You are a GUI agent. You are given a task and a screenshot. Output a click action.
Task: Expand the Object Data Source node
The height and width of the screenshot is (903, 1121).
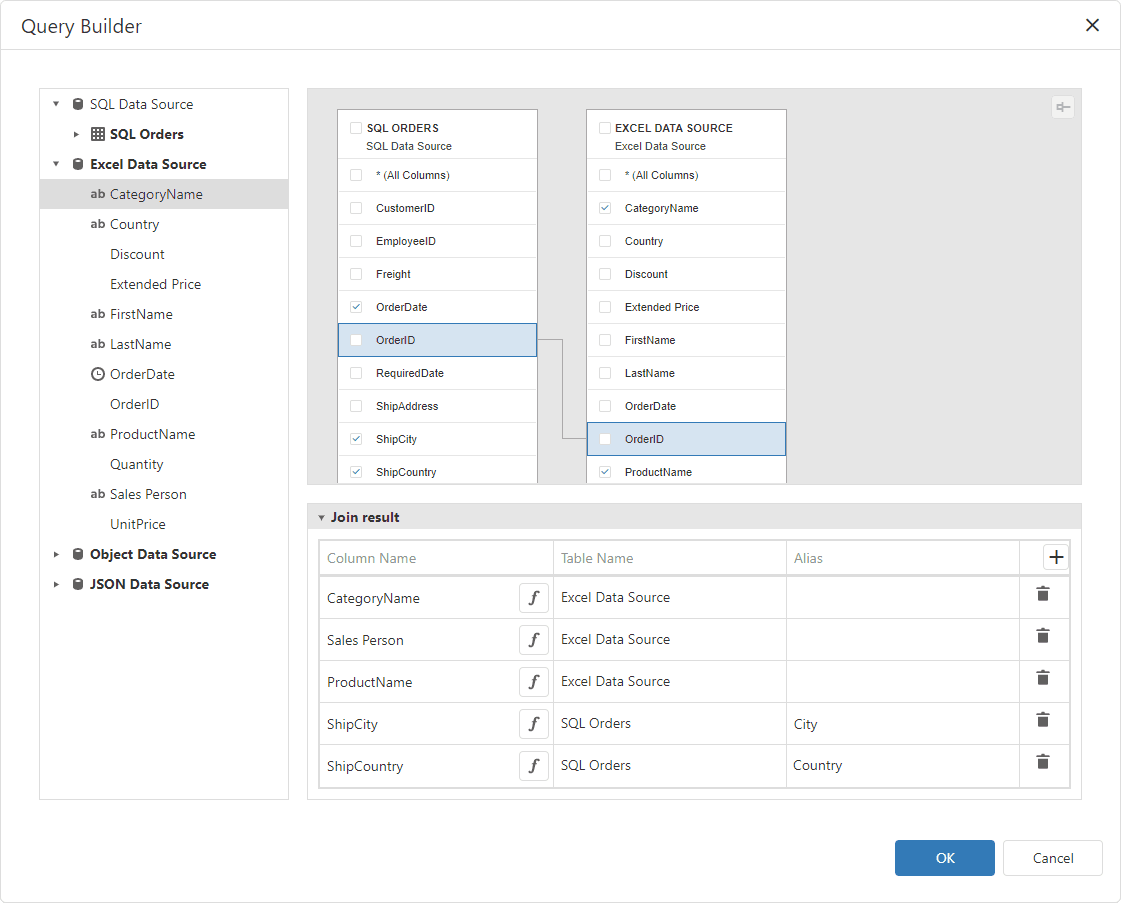coord(56,554)
